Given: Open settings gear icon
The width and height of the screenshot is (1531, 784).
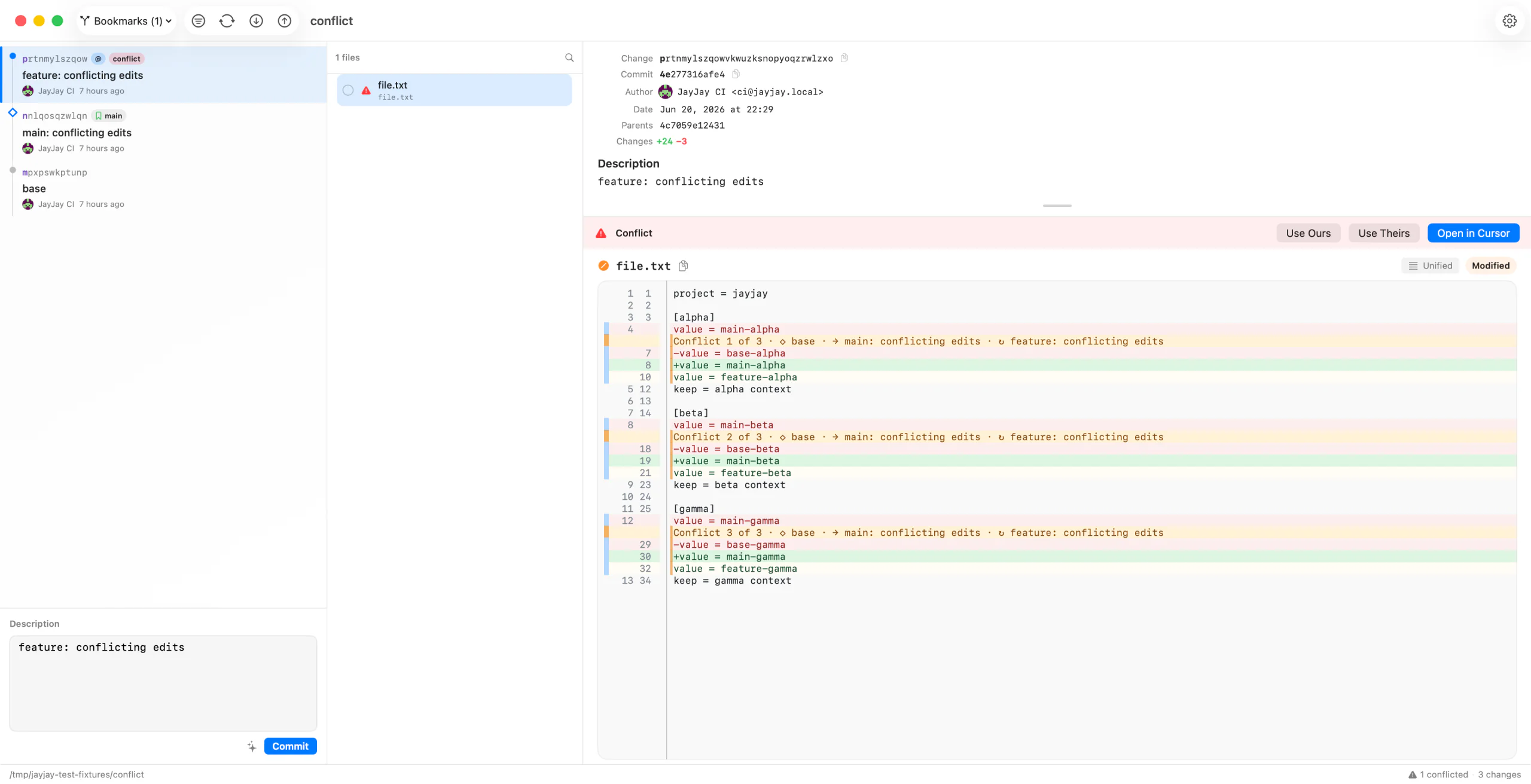Looking at the screenshot, I should coord(1509,21).
